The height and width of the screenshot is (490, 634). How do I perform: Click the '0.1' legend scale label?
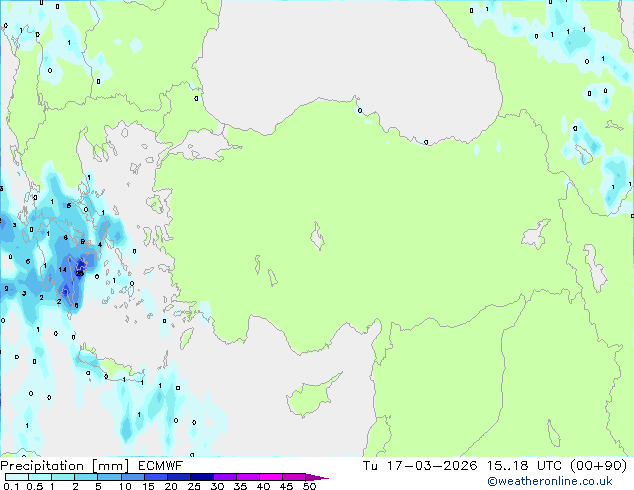point(11,486)
